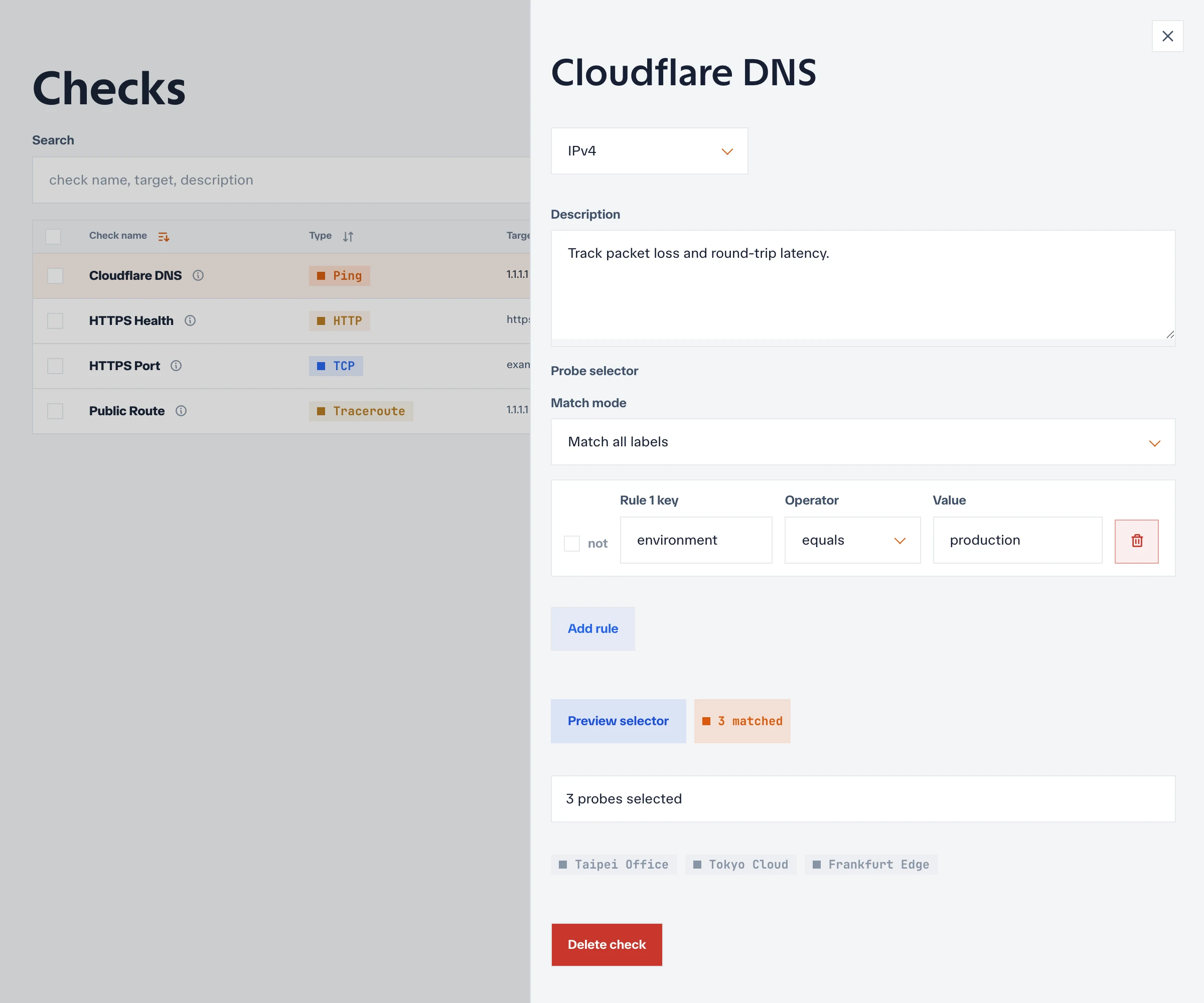Close the Cloudflare DNS panel
Screen dimensions: 1204x1003
click(1167, 36)
